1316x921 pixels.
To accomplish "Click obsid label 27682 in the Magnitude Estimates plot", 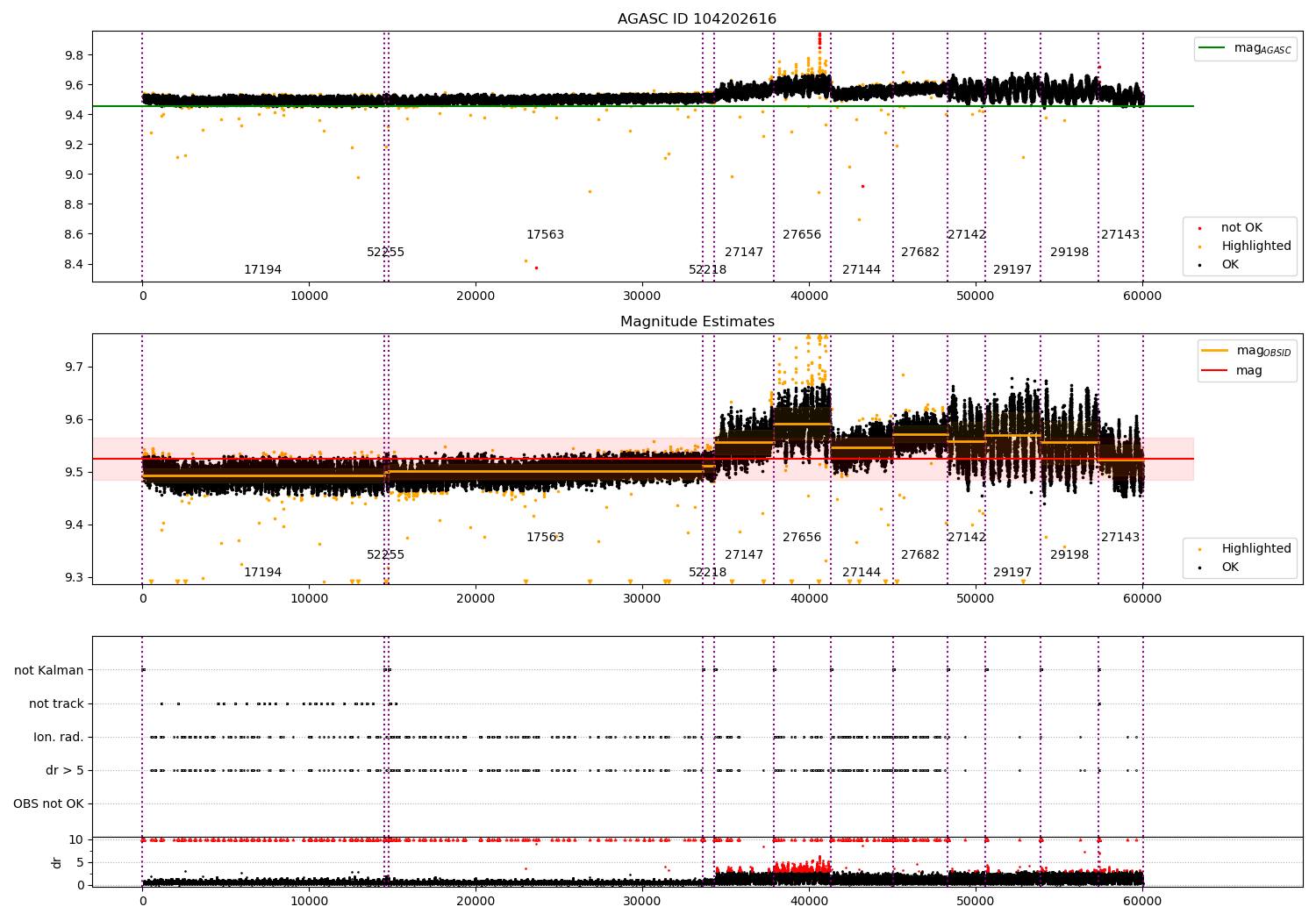I will point(920,555).
